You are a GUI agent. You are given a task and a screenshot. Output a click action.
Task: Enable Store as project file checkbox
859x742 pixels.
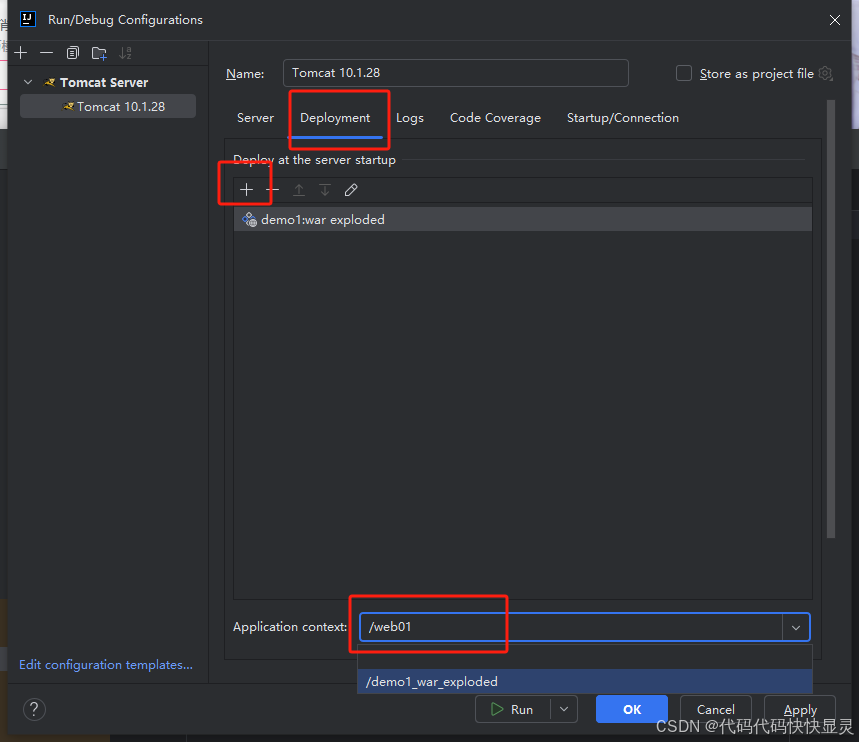[684, 73]
